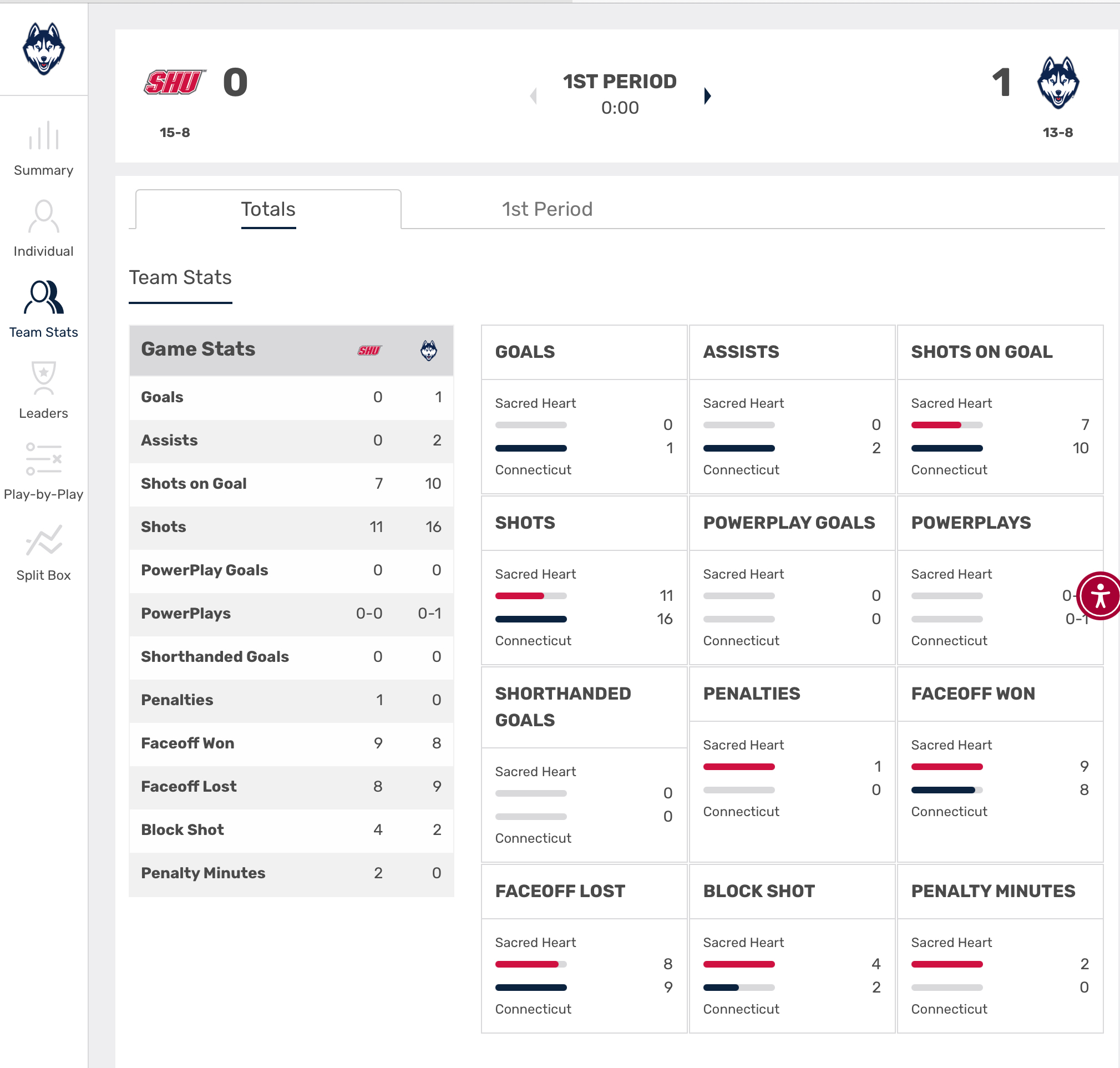This screenshot has width=1120, height=1068.
Task: Click PowerPlays value 0-1 in table
Action: pos(429,613)
